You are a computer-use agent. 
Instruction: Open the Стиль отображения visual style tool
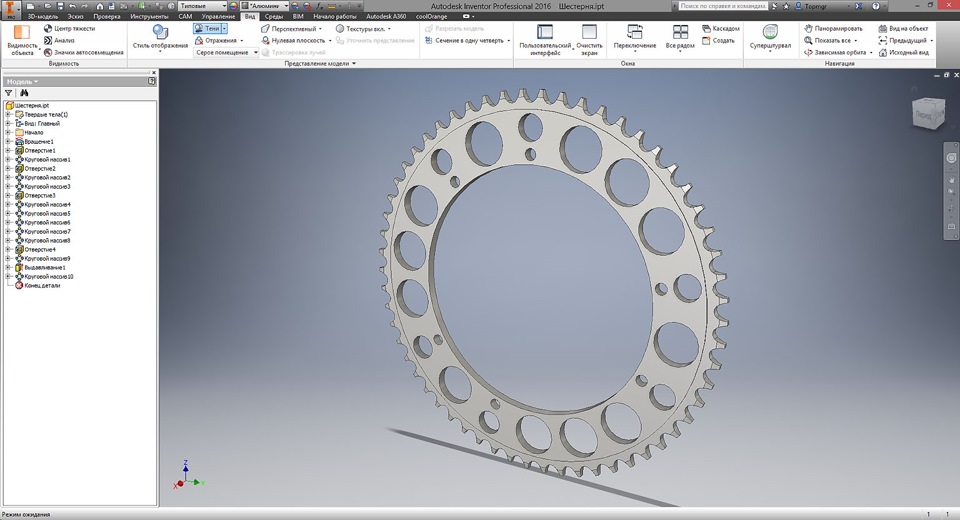pyautogui.click(x=160, y=34)
